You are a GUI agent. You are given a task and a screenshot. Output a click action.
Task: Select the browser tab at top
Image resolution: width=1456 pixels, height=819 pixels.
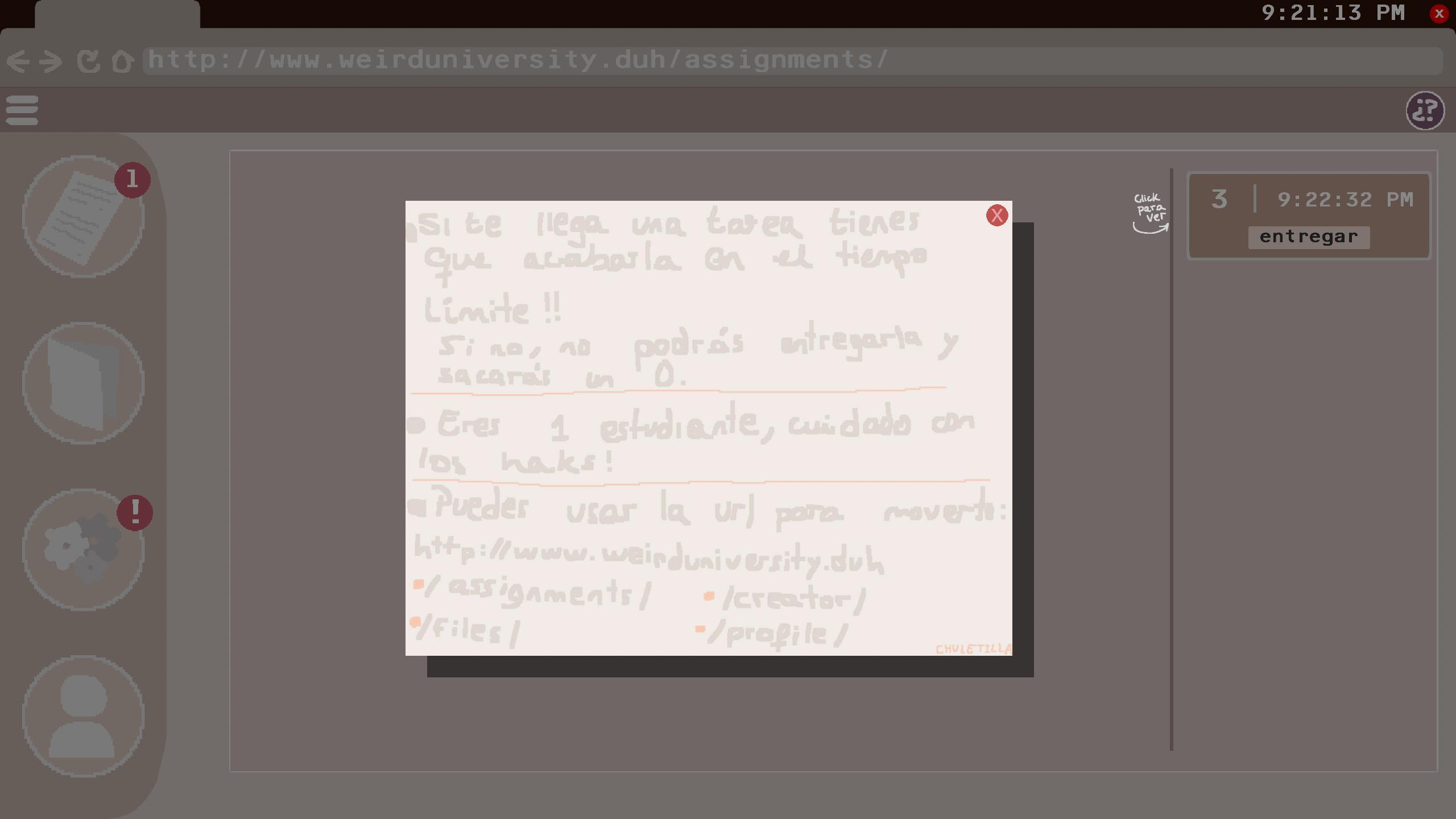[117, 15]
